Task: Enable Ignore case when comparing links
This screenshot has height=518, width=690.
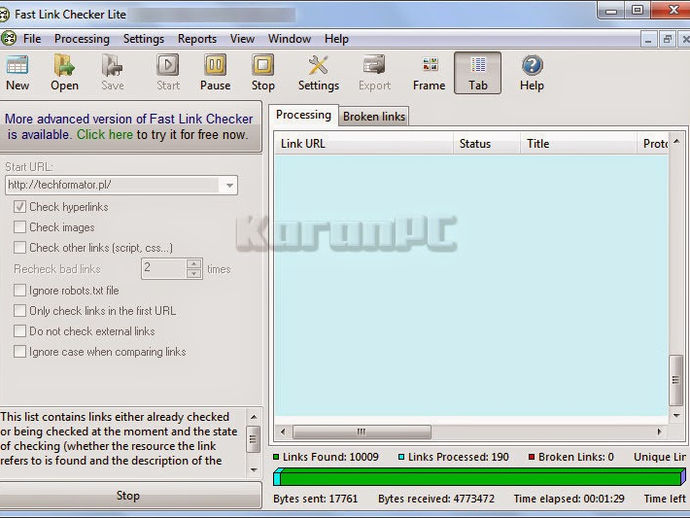Action: [19, 351]
